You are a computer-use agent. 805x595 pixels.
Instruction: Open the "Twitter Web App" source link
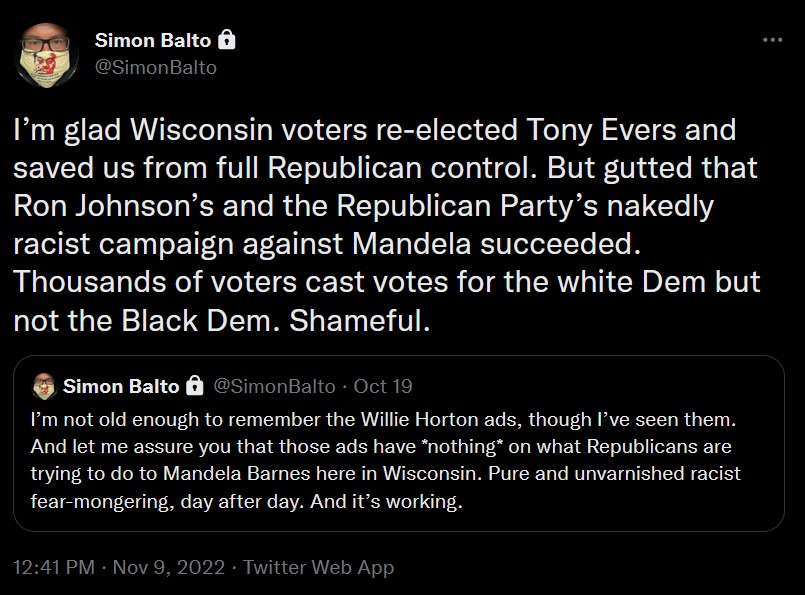pyautogui.click(x=318, y=567)
